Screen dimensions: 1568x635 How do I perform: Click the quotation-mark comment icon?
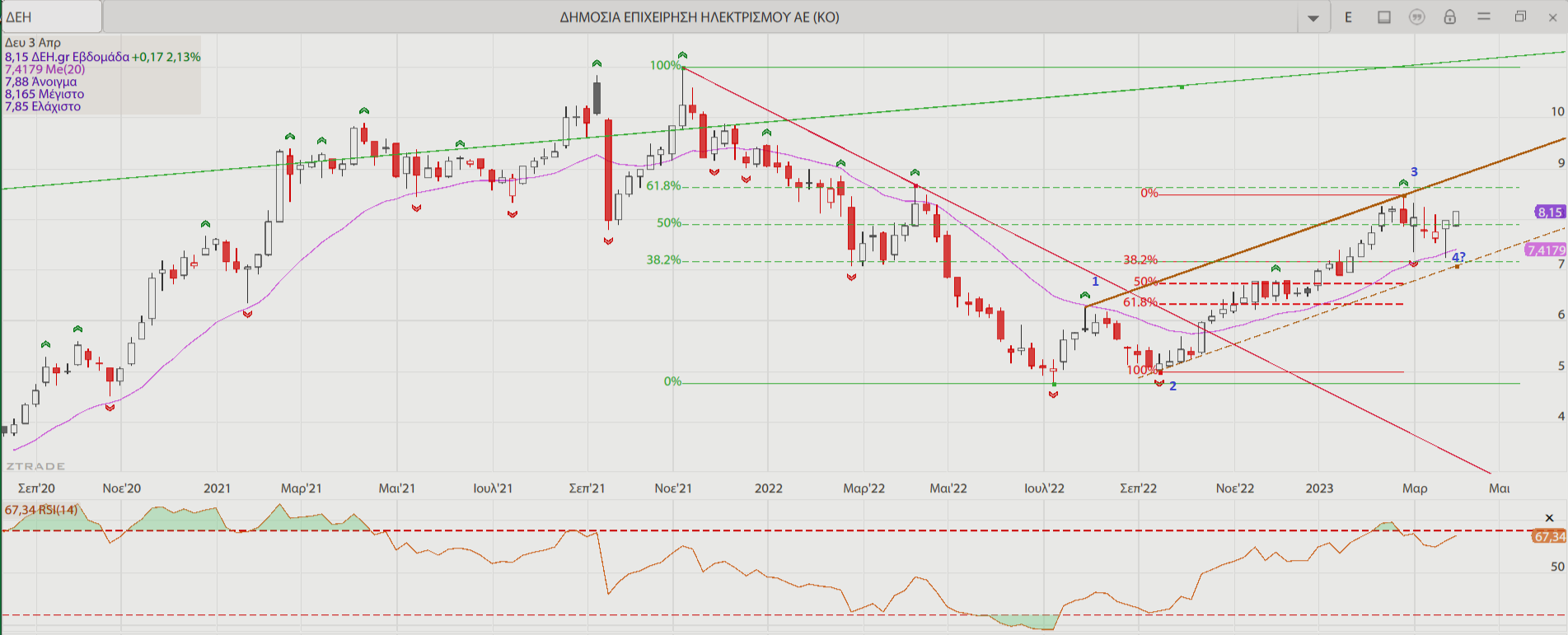pyautogui.click(x=1417, y=17)
